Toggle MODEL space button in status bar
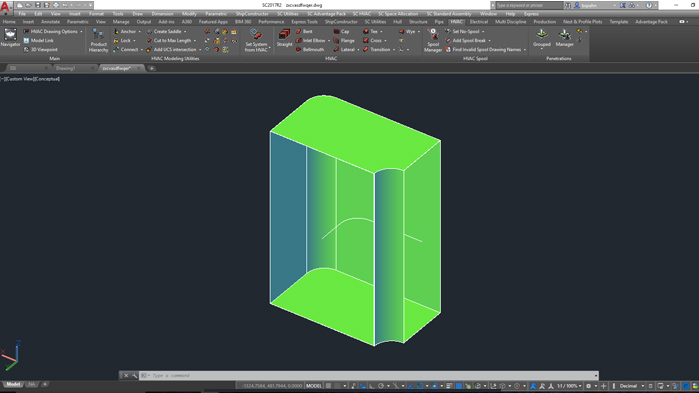Image resolution: width=699 pixels, height=393 pixels. tap(314, 386)
